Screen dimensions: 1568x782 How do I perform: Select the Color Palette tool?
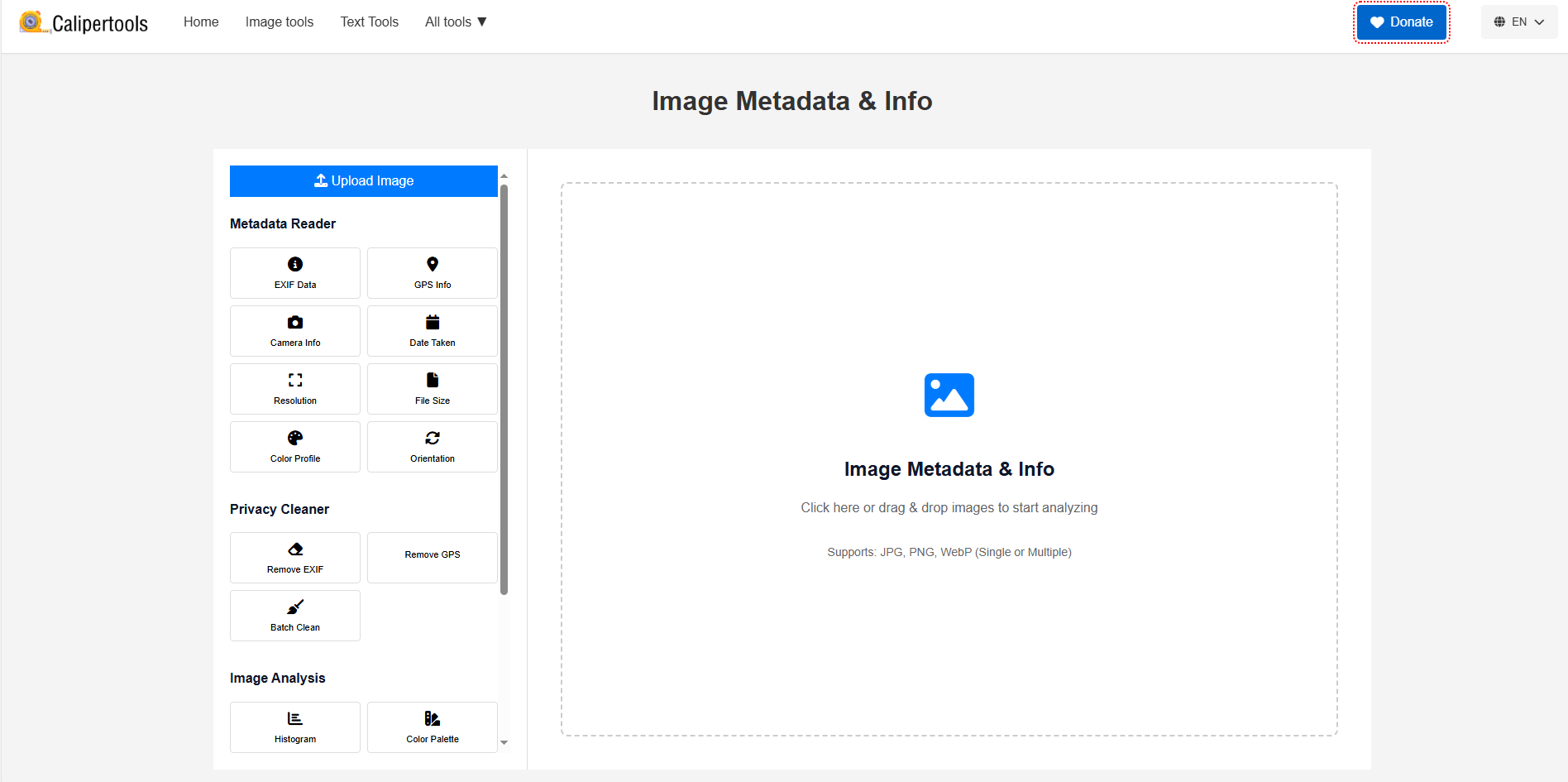point(432,727)
